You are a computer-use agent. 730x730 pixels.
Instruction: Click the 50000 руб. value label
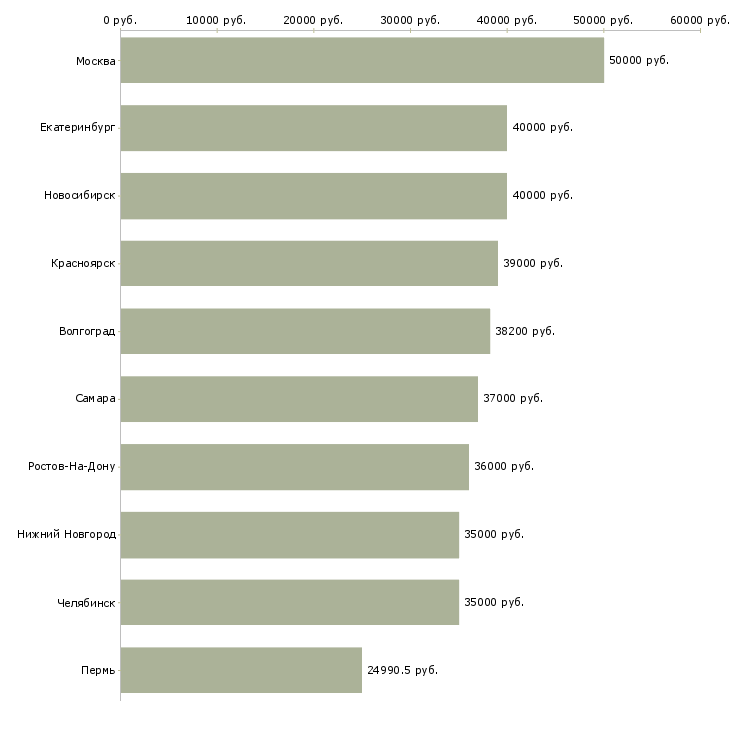pos(638,60)
